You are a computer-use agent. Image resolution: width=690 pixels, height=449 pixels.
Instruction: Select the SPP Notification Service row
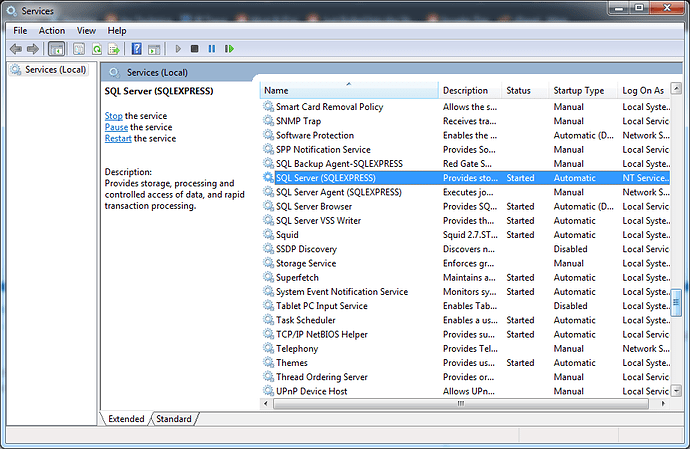pyautogui.click(x=466, y=150)
